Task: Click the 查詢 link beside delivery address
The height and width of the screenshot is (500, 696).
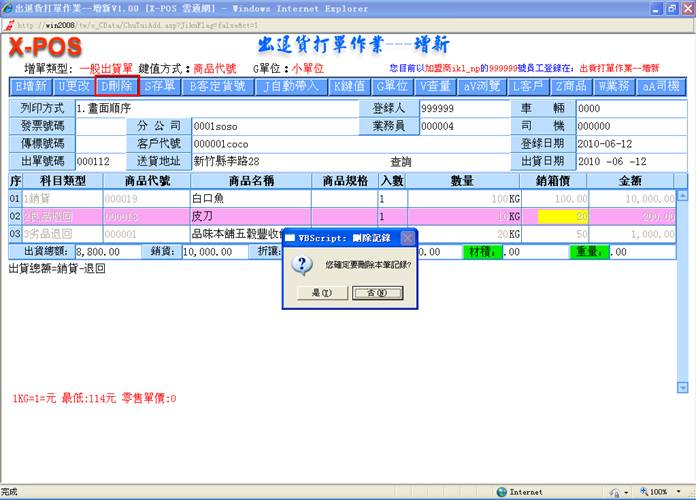Action: [x=400, y=161]
